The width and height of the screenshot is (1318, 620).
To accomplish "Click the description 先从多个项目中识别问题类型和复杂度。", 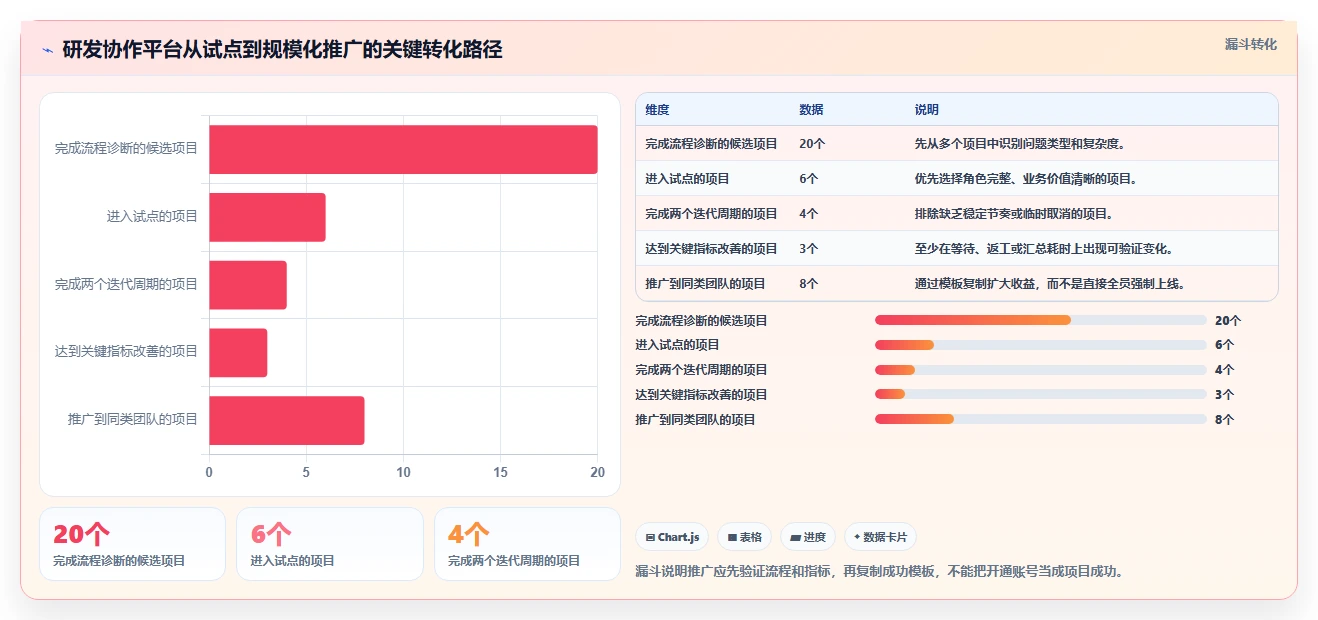I will tap(1020, 144).
